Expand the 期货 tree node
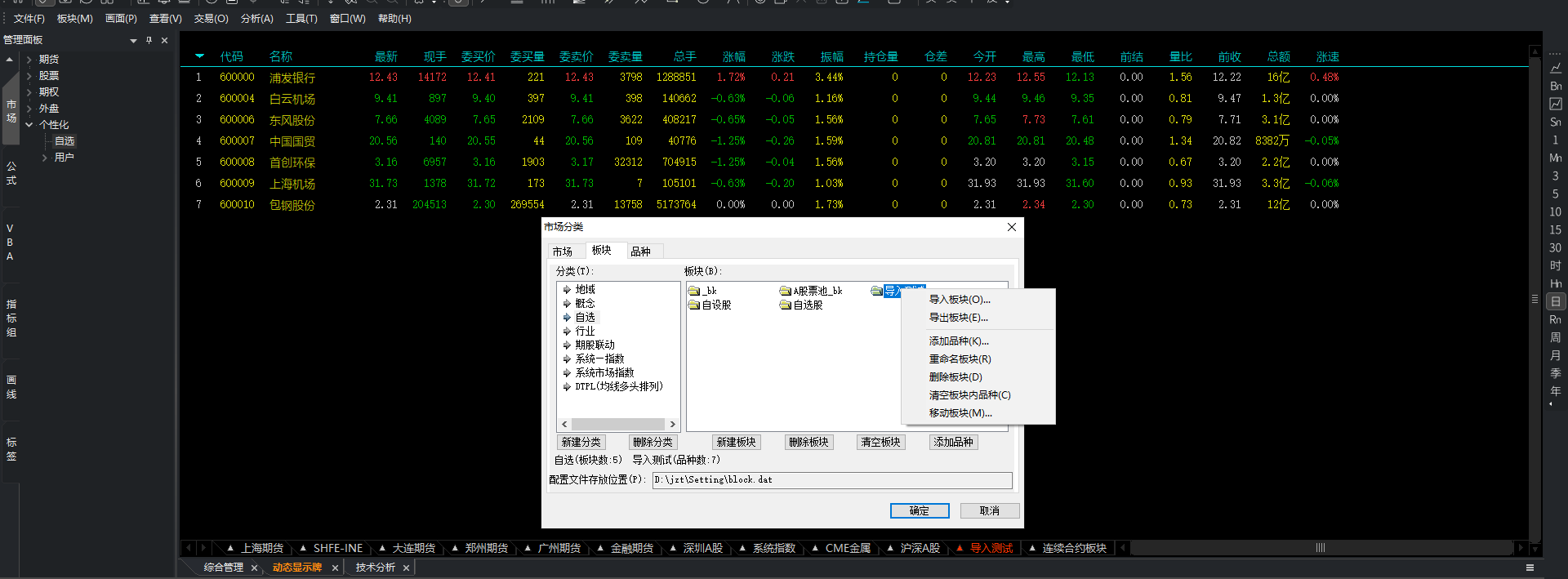This screenshot has height=579, width=1568. tap(29, 60)
